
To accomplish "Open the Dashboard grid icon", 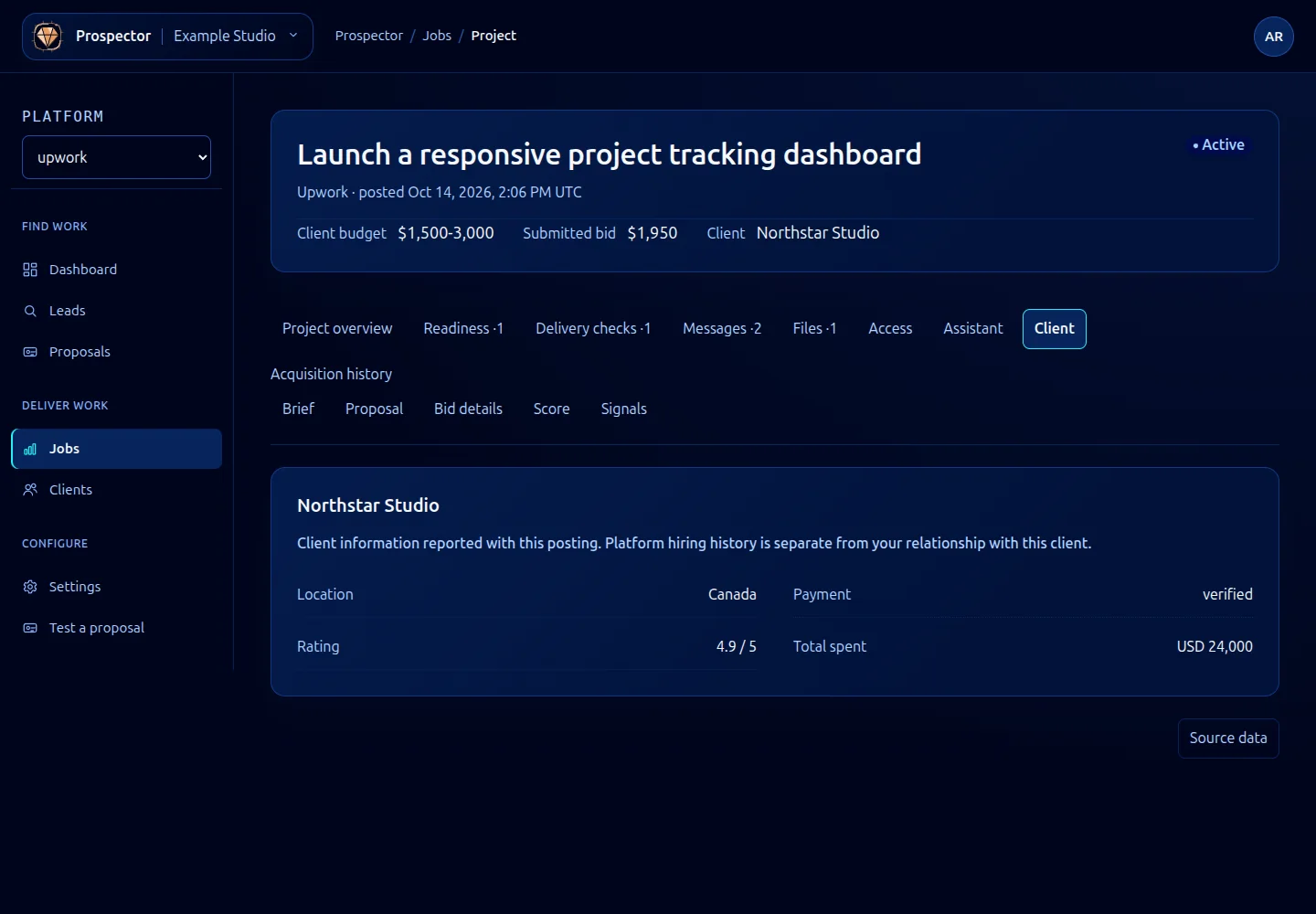I will 30,270.
